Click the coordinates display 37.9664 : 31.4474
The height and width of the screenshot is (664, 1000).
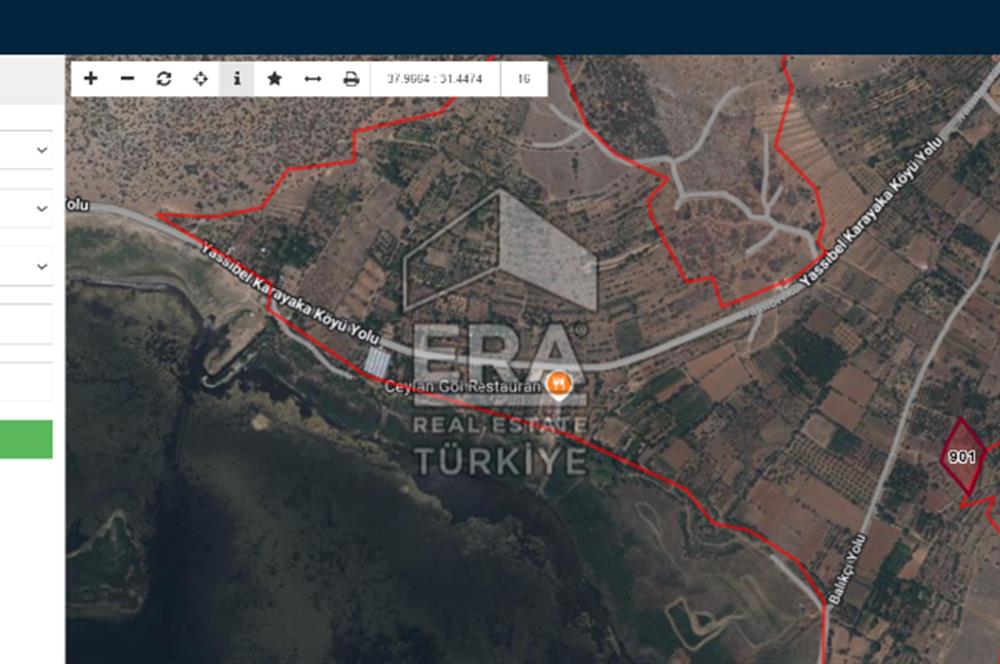pyautogui.click(x=435, y=79)
